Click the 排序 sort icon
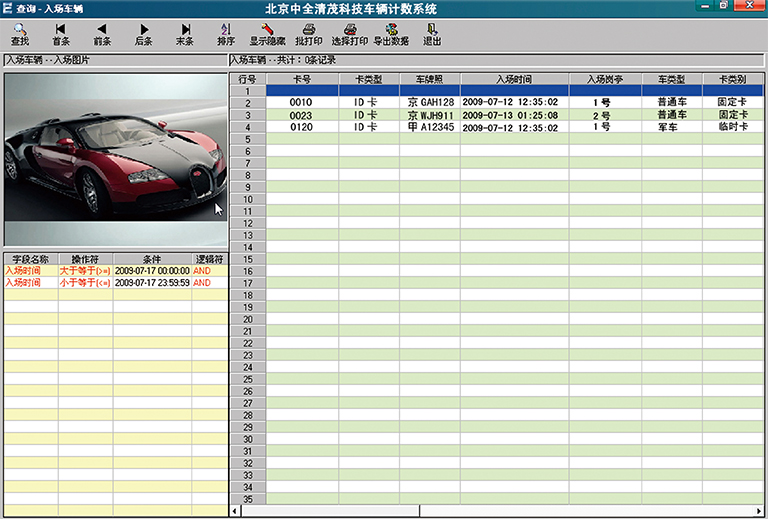The image size is (768, 519). click(x=226, y=34)
